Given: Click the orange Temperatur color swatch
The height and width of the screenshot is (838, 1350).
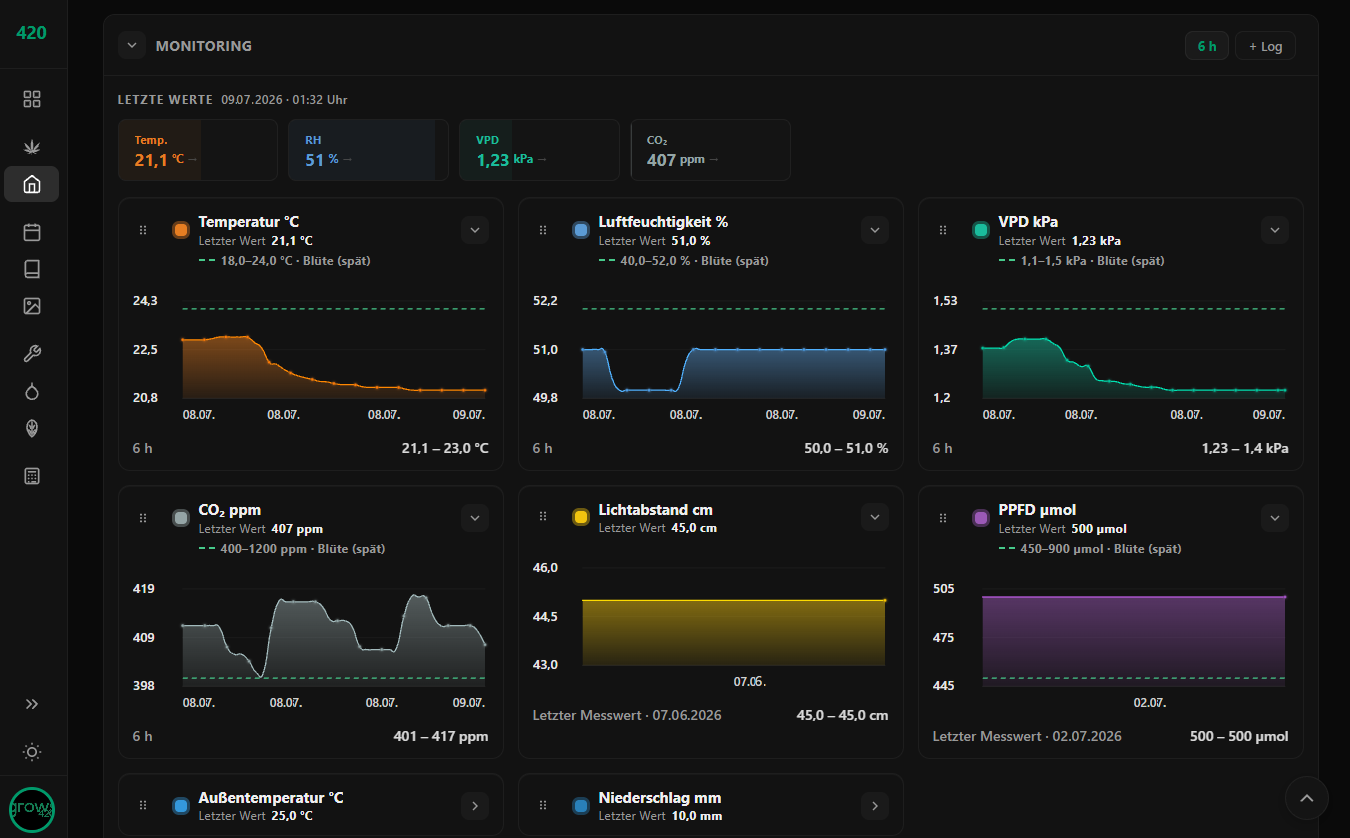Looking at the screenshot, I should [181, 230].
